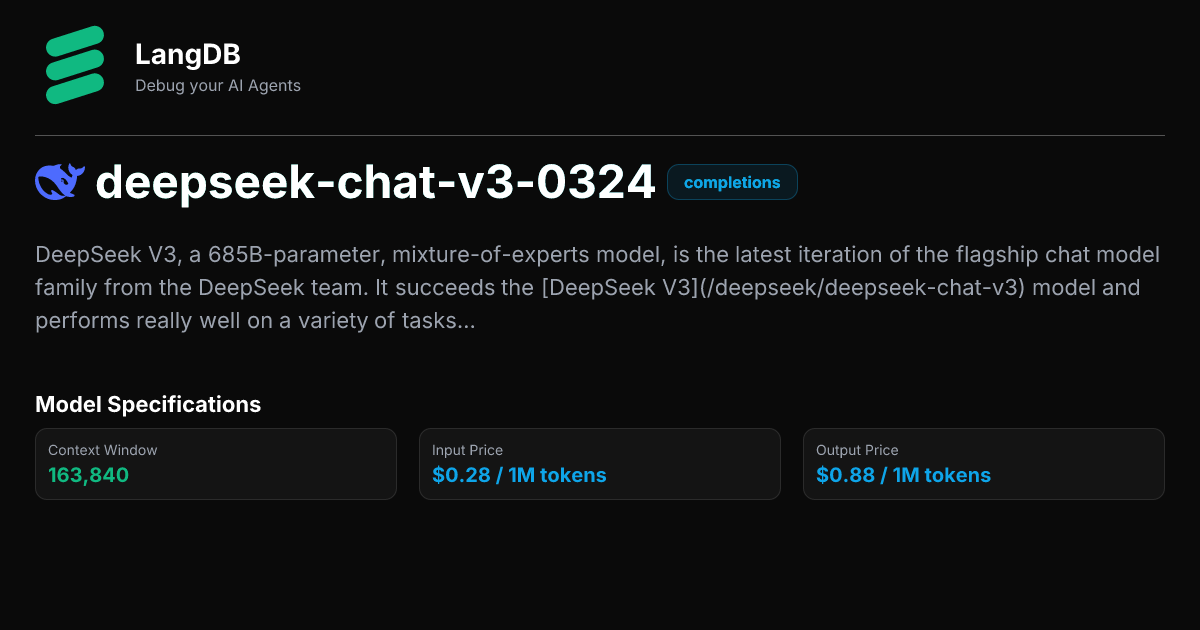The width and height of the screenshot is (1200, 630).
Task: Select the $0.88 / 1M tokens value
Action: point(903,475)
